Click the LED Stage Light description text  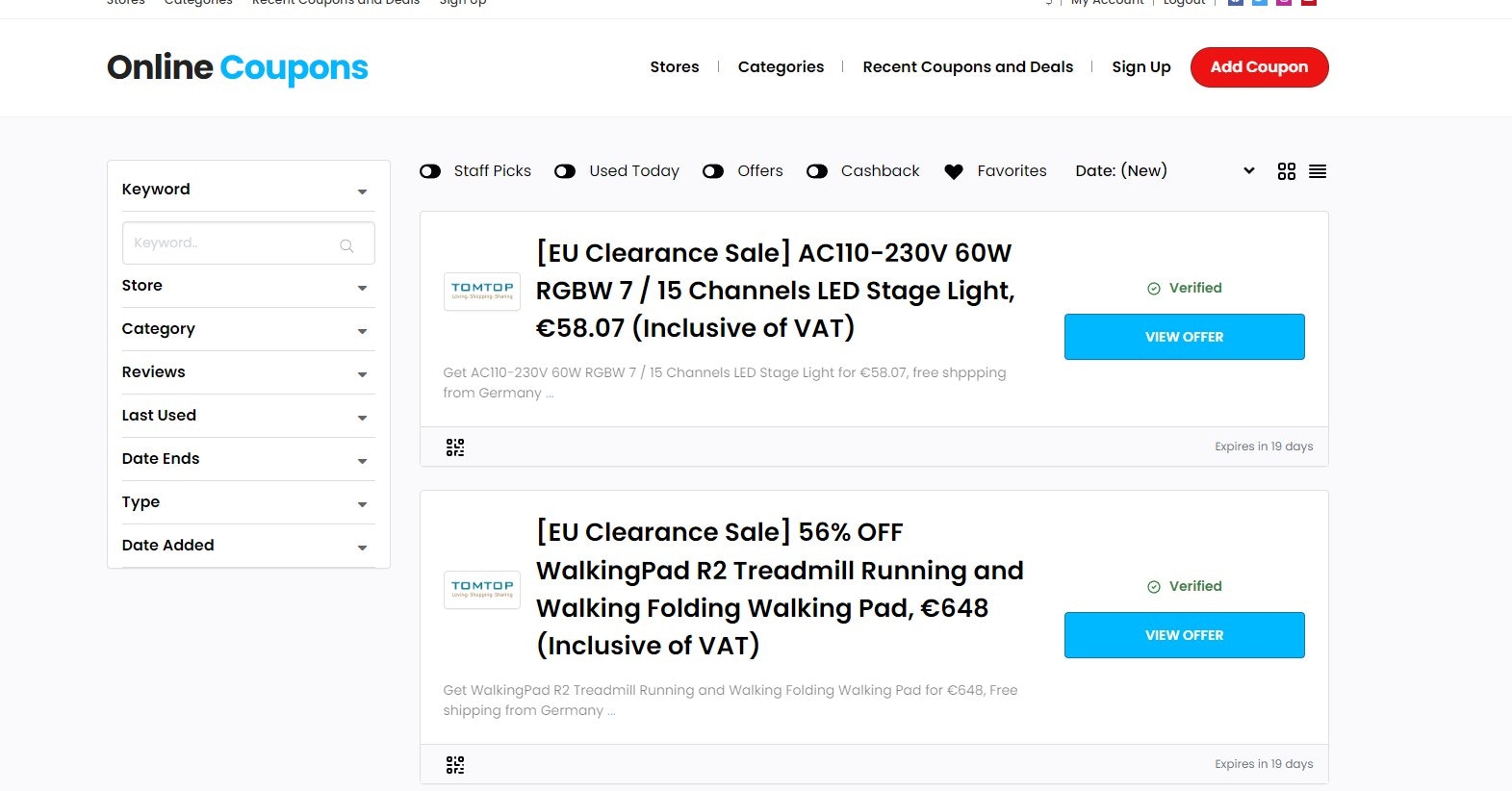[x=725, y=383]
